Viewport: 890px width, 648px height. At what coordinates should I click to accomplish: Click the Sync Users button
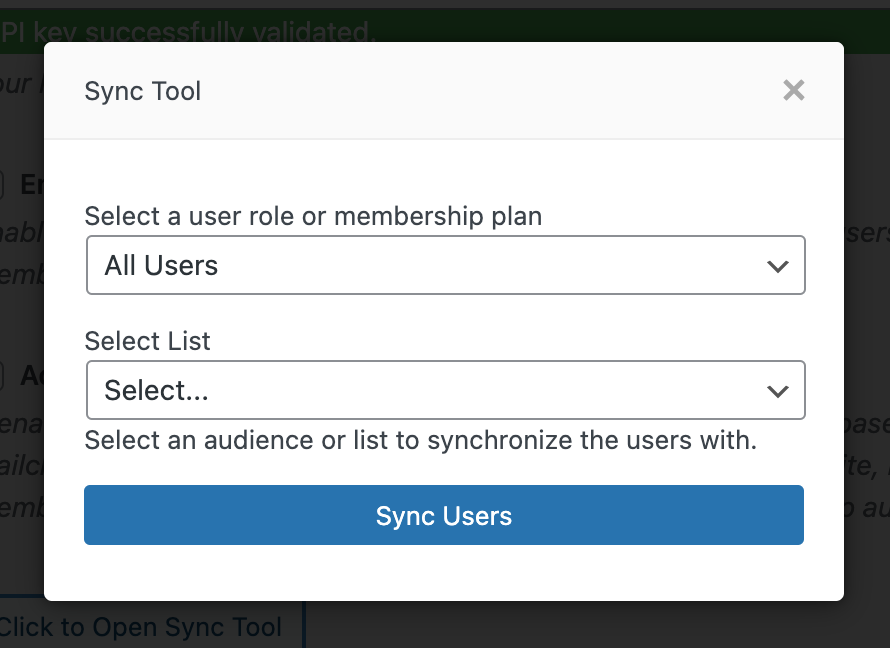444,515
